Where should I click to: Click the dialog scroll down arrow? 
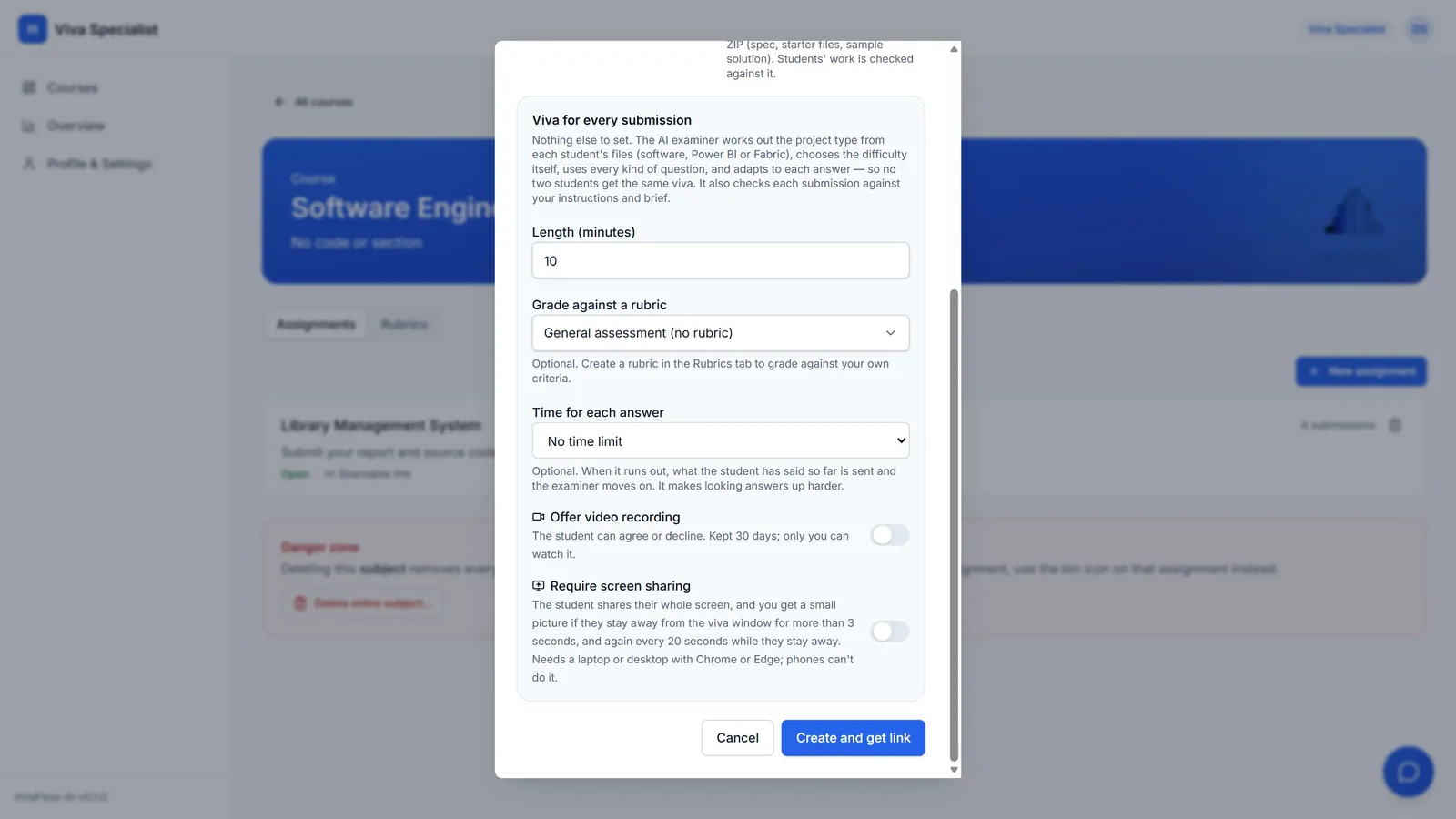pos(954,770)
